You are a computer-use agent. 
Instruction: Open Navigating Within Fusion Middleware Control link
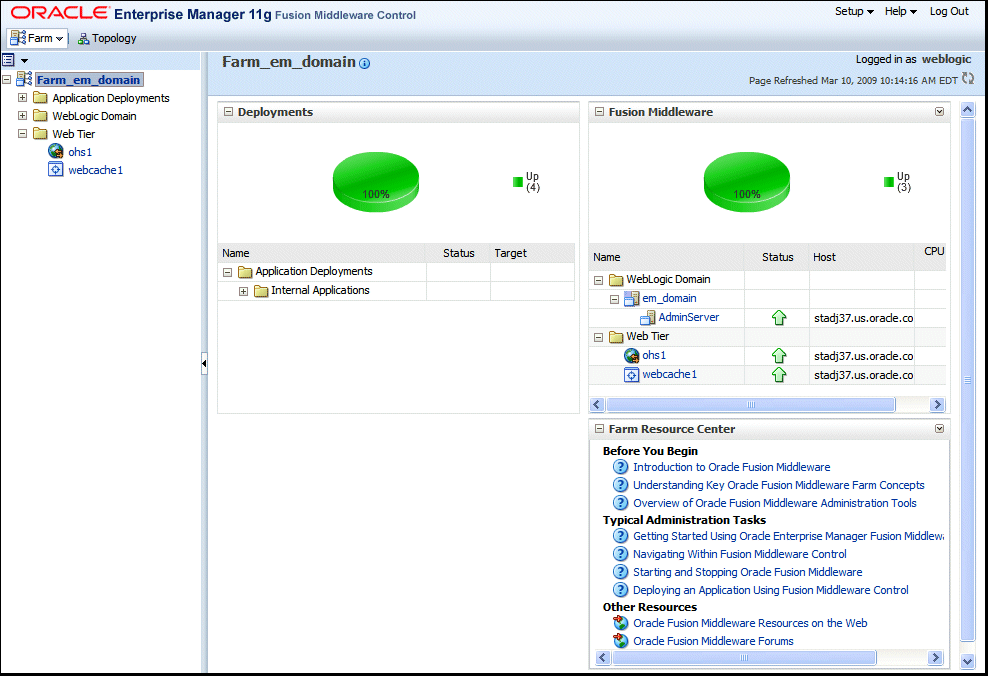[x=740, y=554]
